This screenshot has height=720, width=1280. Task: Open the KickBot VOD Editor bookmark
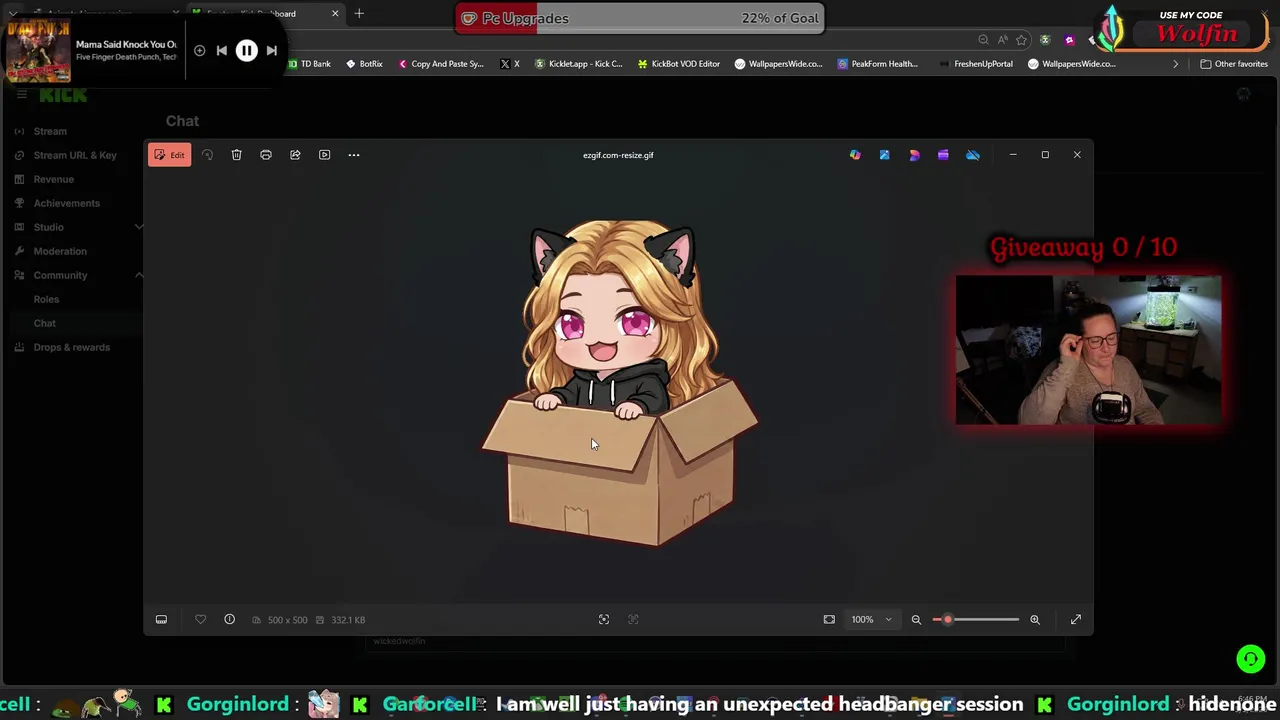click(x=678, y=64)
